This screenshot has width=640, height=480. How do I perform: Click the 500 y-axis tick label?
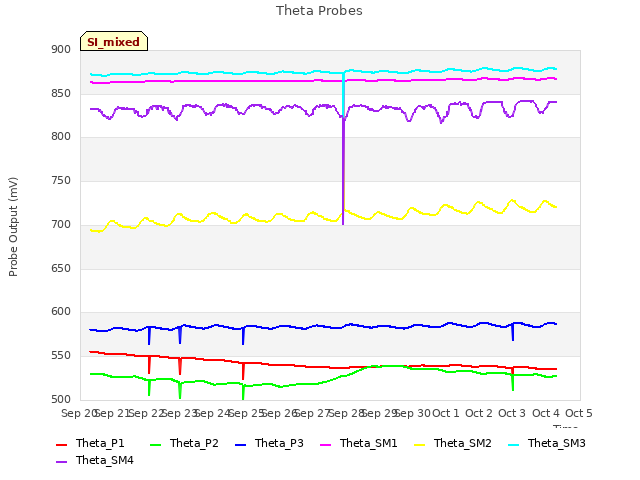click(61, 399)
